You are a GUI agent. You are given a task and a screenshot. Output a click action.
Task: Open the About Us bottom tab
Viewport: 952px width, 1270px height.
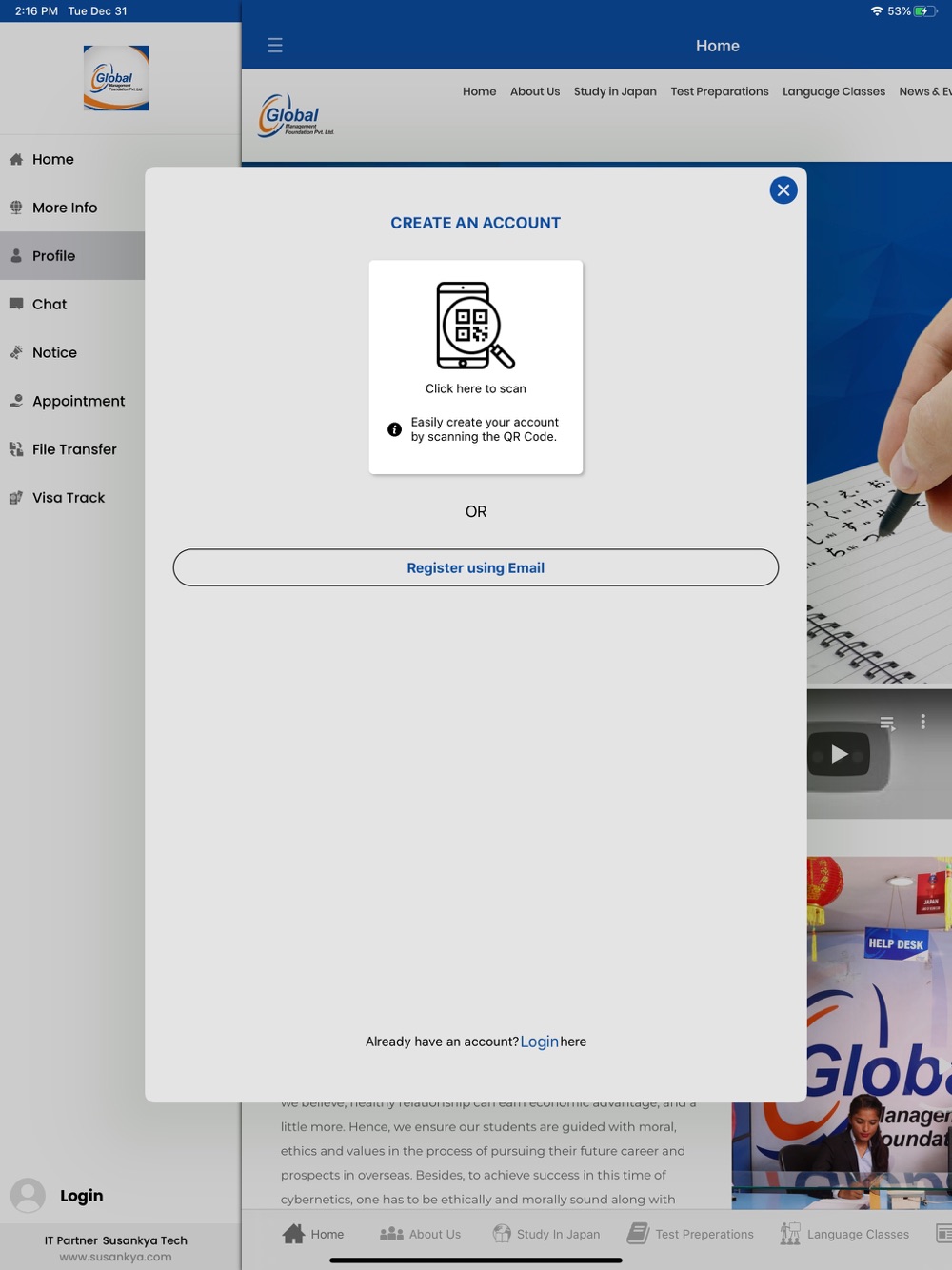coord(420,1234)
